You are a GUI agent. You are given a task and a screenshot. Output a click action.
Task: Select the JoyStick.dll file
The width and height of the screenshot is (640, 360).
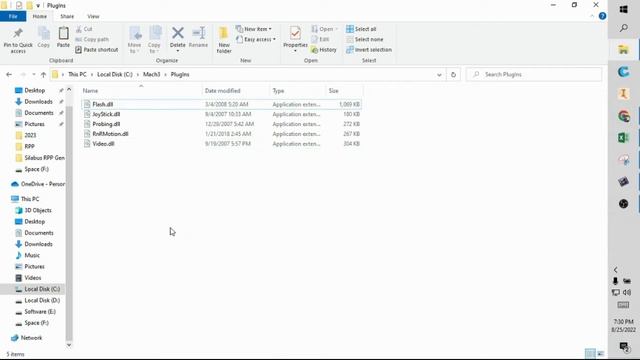tap(221, 114)
